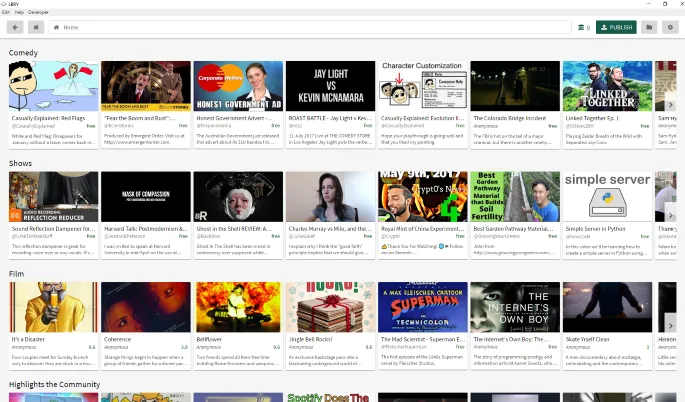Open simple server Python thumbnail
The image size is (685, 402).
tap(607, 197)
